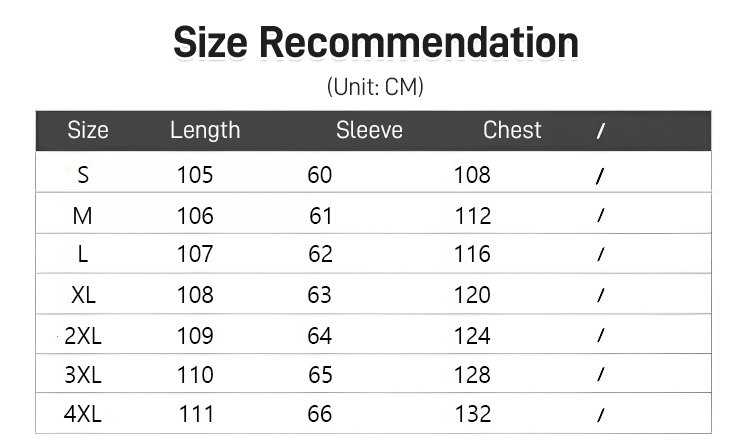The image size is (750, 446).
Task: Click the 2XL size row label
Action: (83, 335)
